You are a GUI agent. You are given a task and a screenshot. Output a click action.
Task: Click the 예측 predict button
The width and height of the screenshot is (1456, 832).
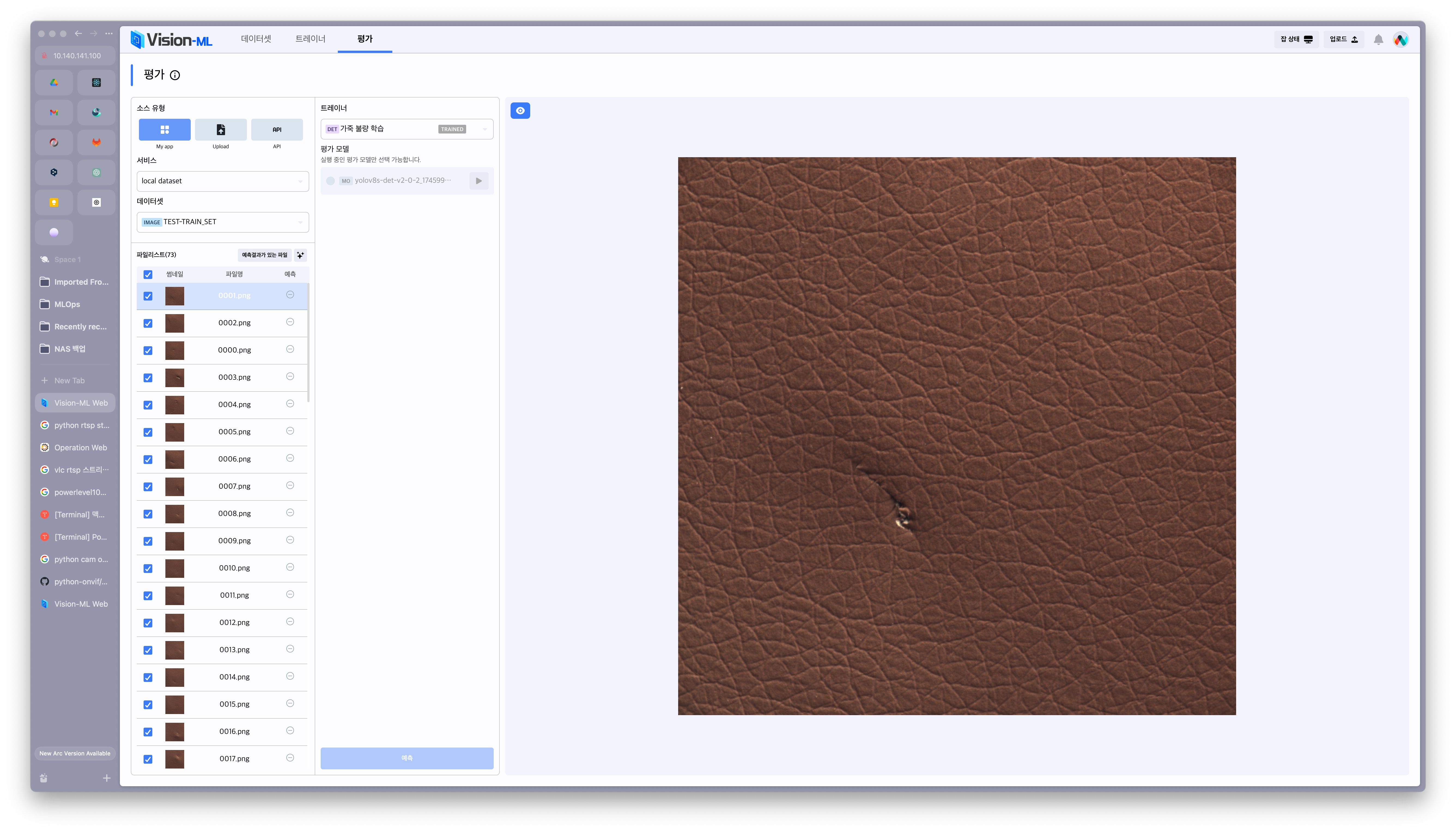(x=407, y=758)
